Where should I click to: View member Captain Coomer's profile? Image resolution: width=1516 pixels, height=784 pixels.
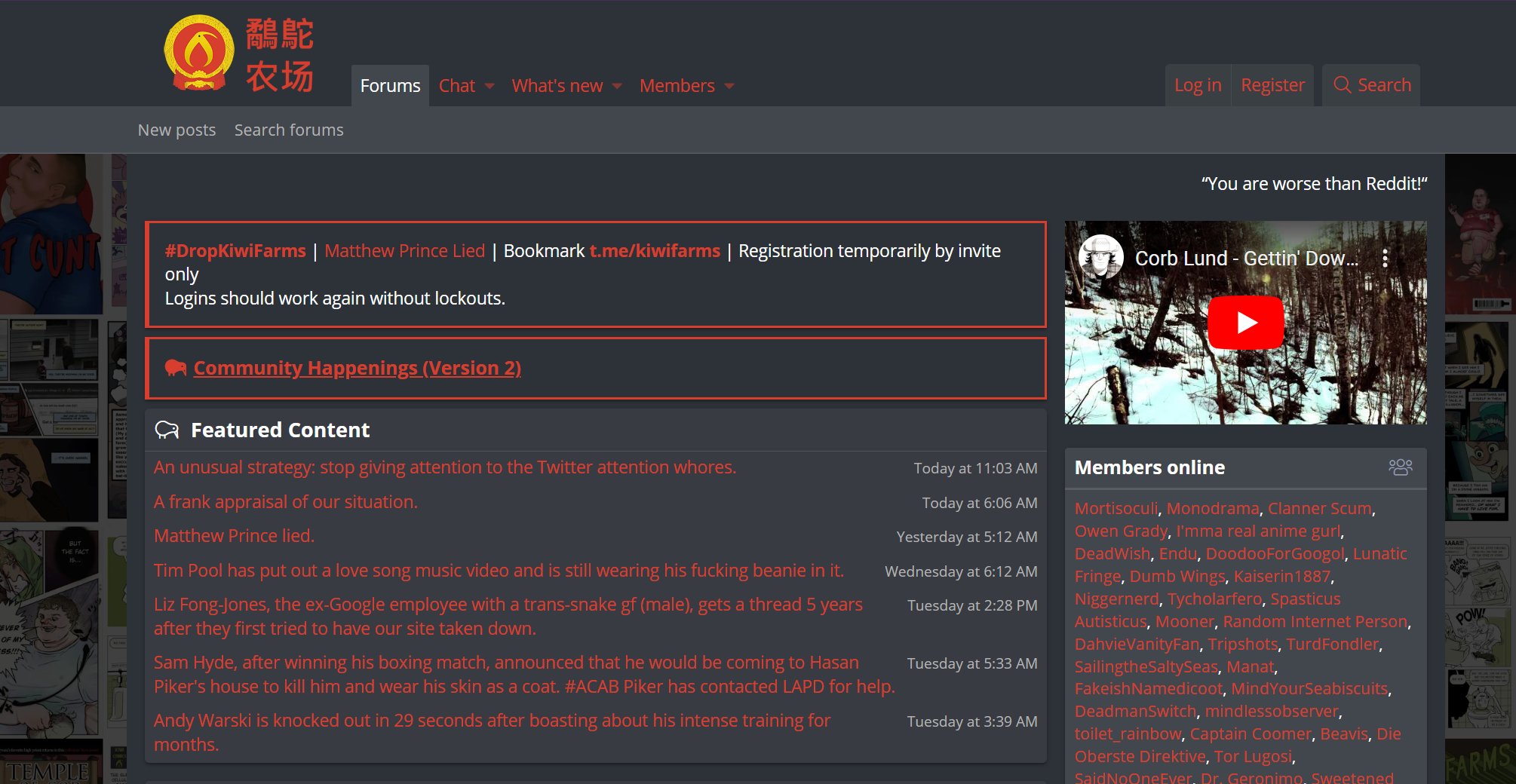[x=1251, y=734]
